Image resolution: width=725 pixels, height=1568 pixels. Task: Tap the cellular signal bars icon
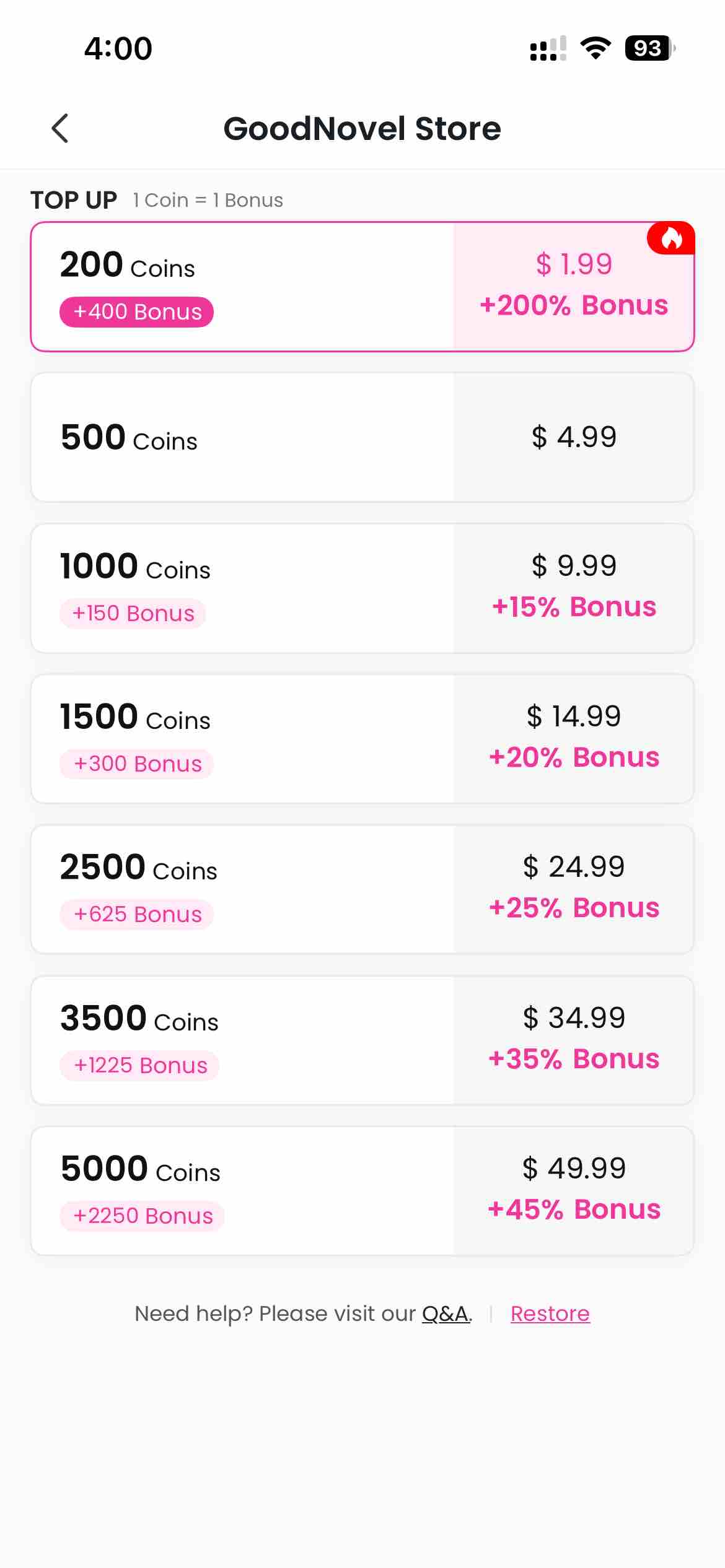(x=548, y=48)
